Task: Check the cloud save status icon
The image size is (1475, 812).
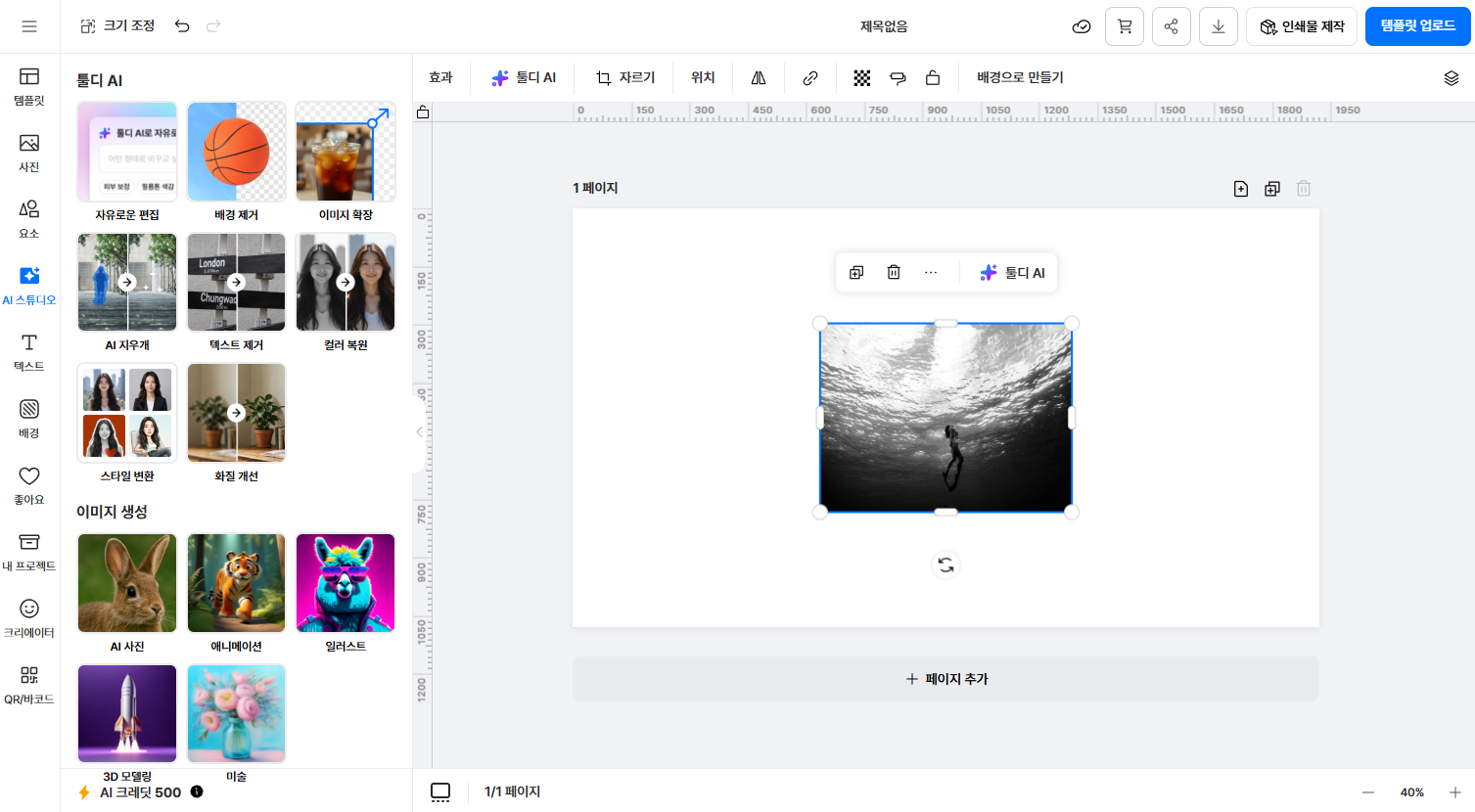Action: tap(1082, 26)
